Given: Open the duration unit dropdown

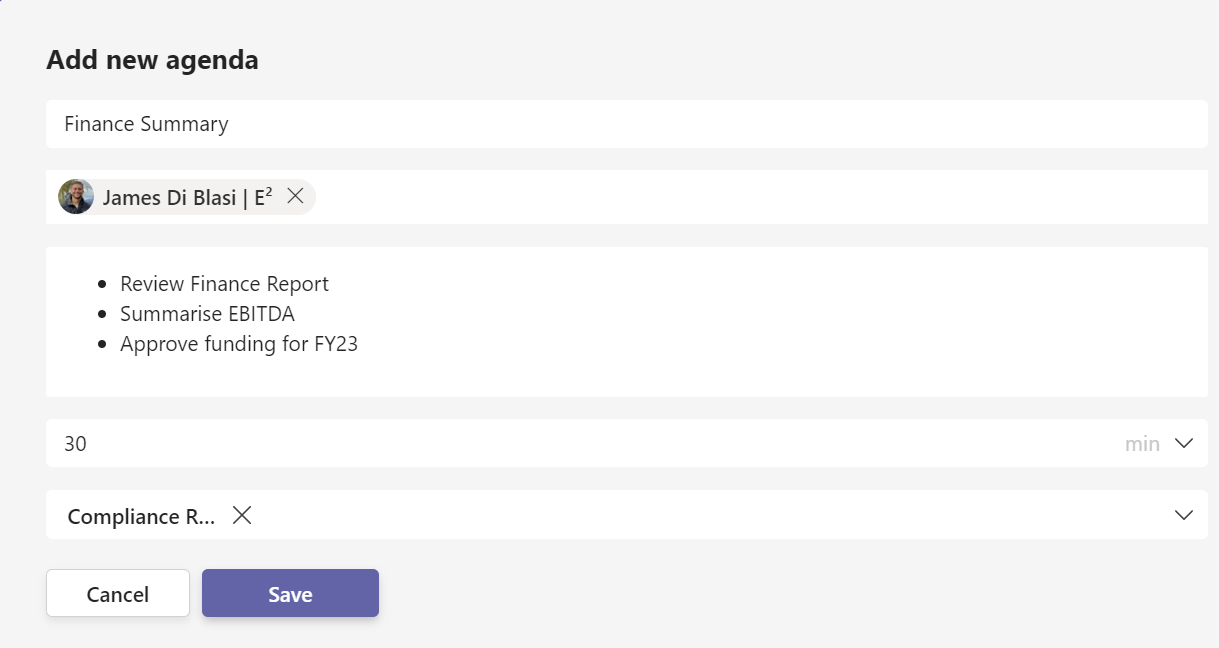Looking at the screenshot, I should [x=1183, y=443].
